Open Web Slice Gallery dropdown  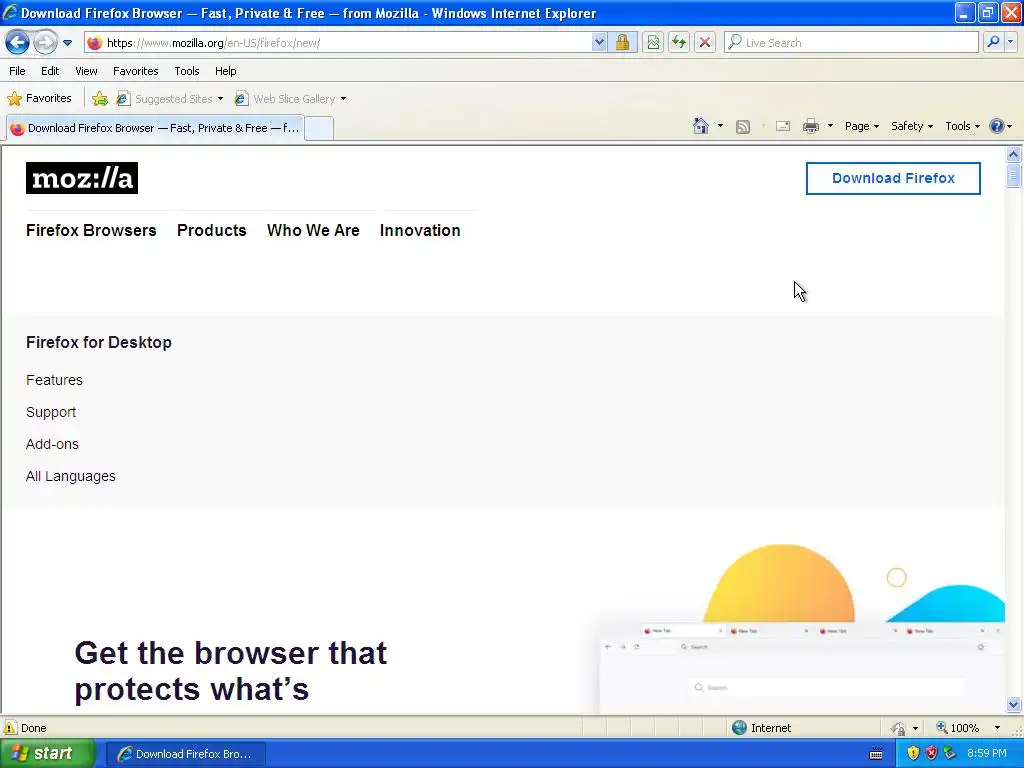[x=291, y=99]
